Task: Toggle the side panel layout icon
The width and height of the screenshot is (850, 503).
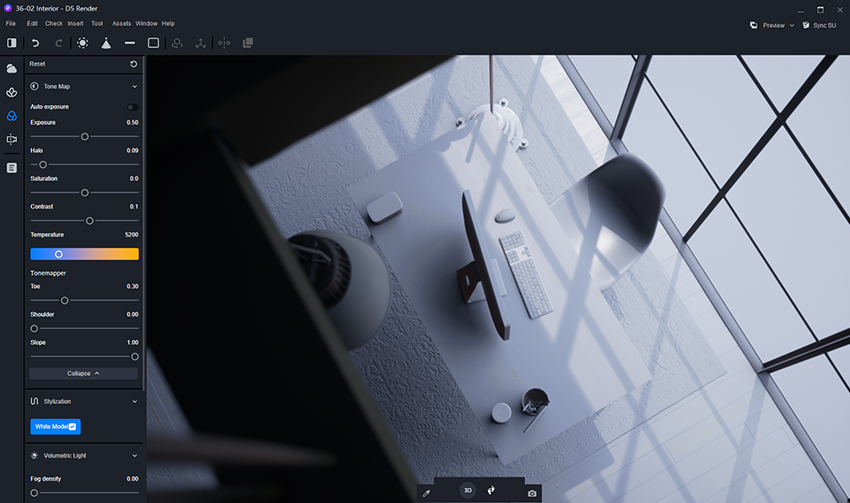Action: [x=11, y=43]
